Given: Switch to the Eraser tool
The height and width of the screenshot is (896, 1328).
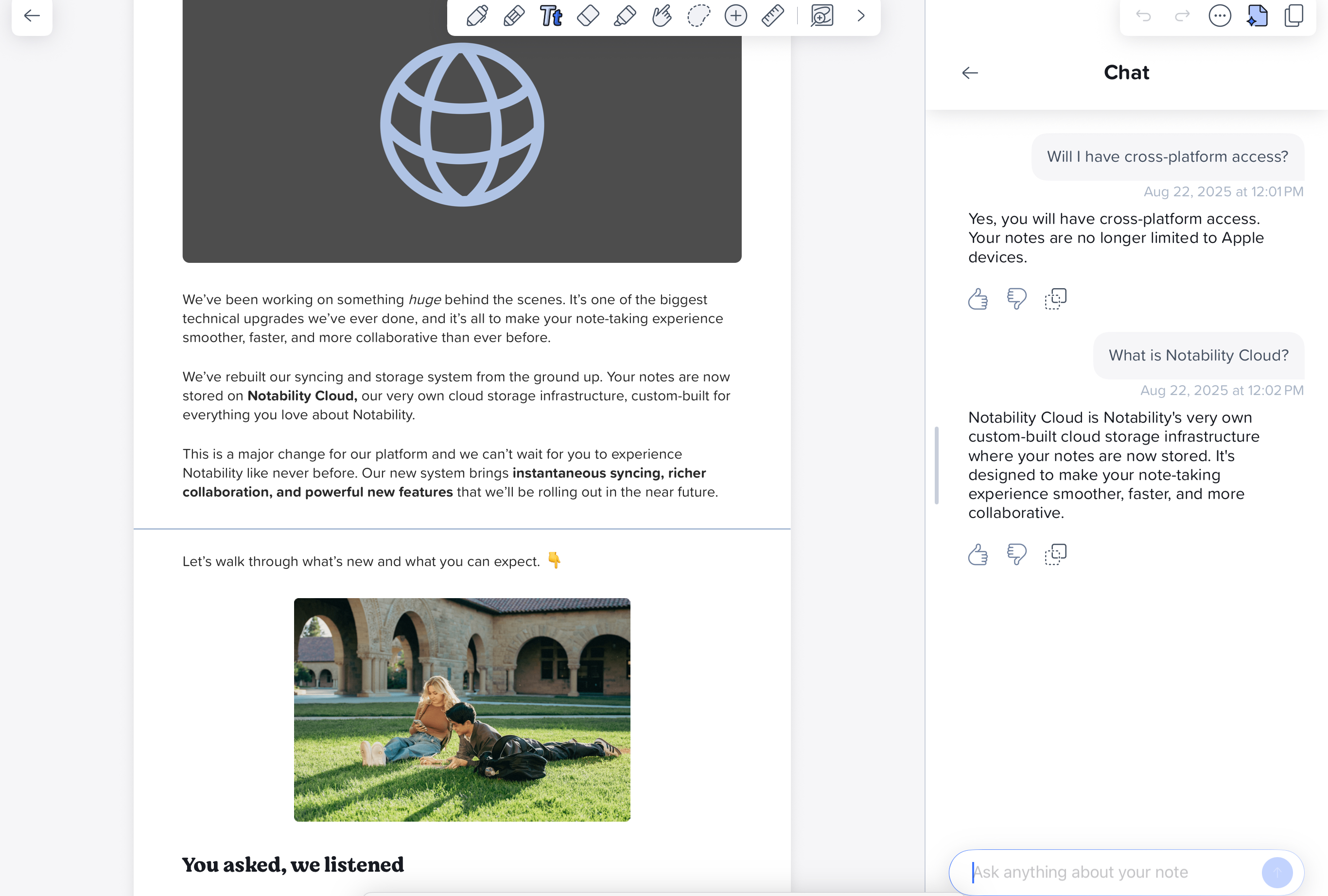Looking at the screenshot, I should pyautogui.click(x=589, y=16).
